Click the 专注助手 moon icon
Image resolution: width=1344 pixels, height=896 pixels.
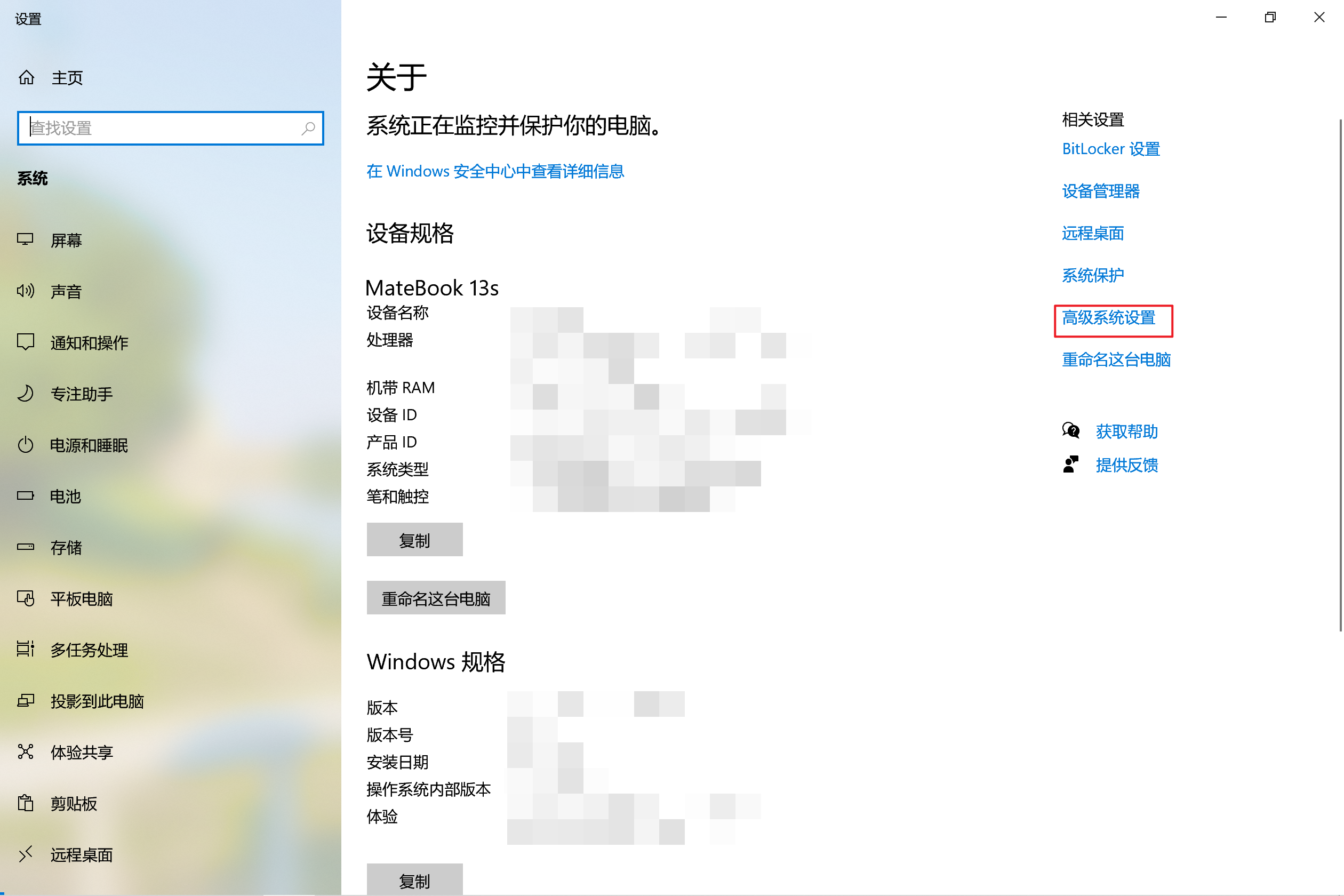(25, 393)
